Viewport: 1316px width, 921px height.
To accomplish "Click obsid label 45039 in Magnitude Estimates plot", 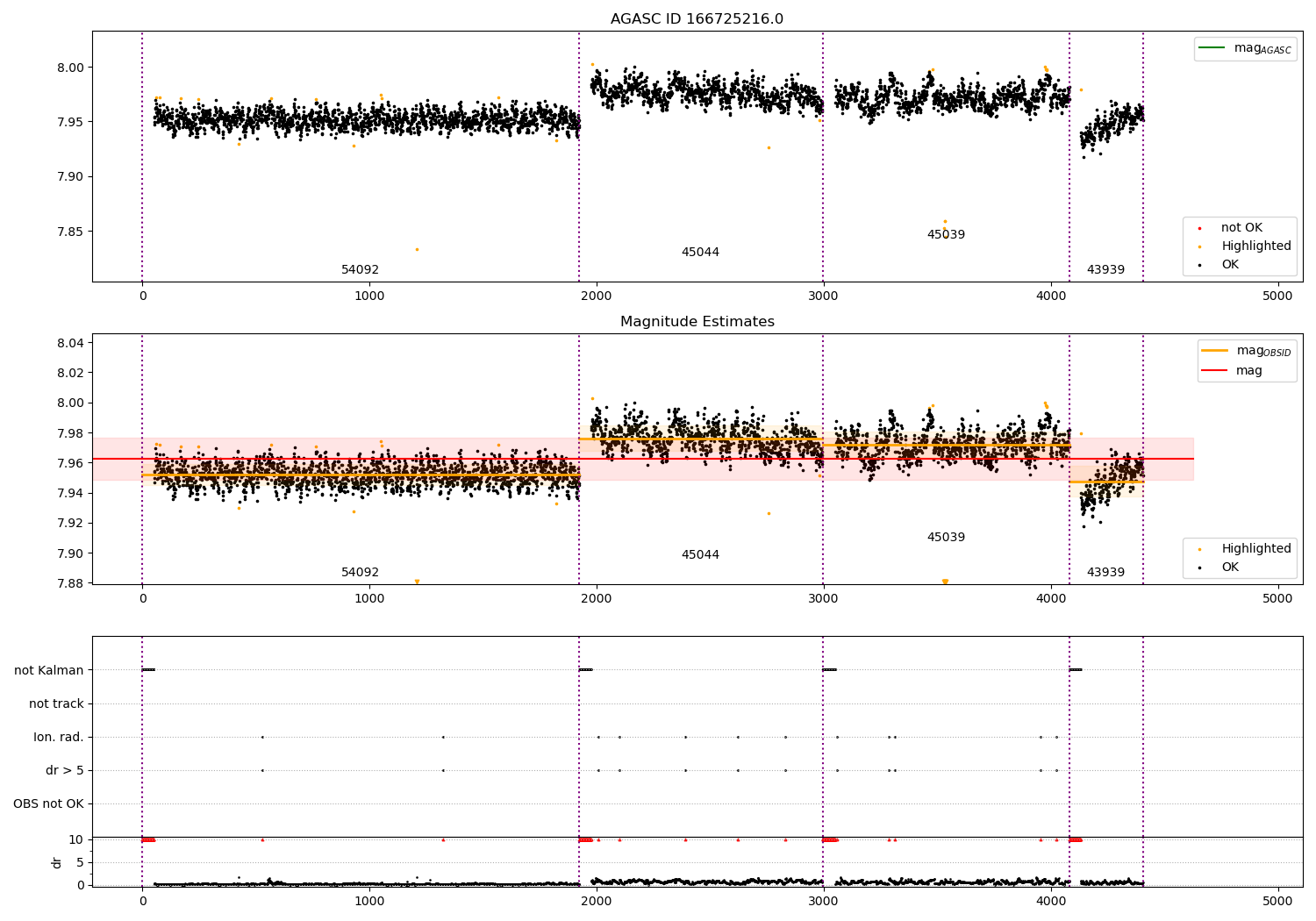I will (946, 538).
